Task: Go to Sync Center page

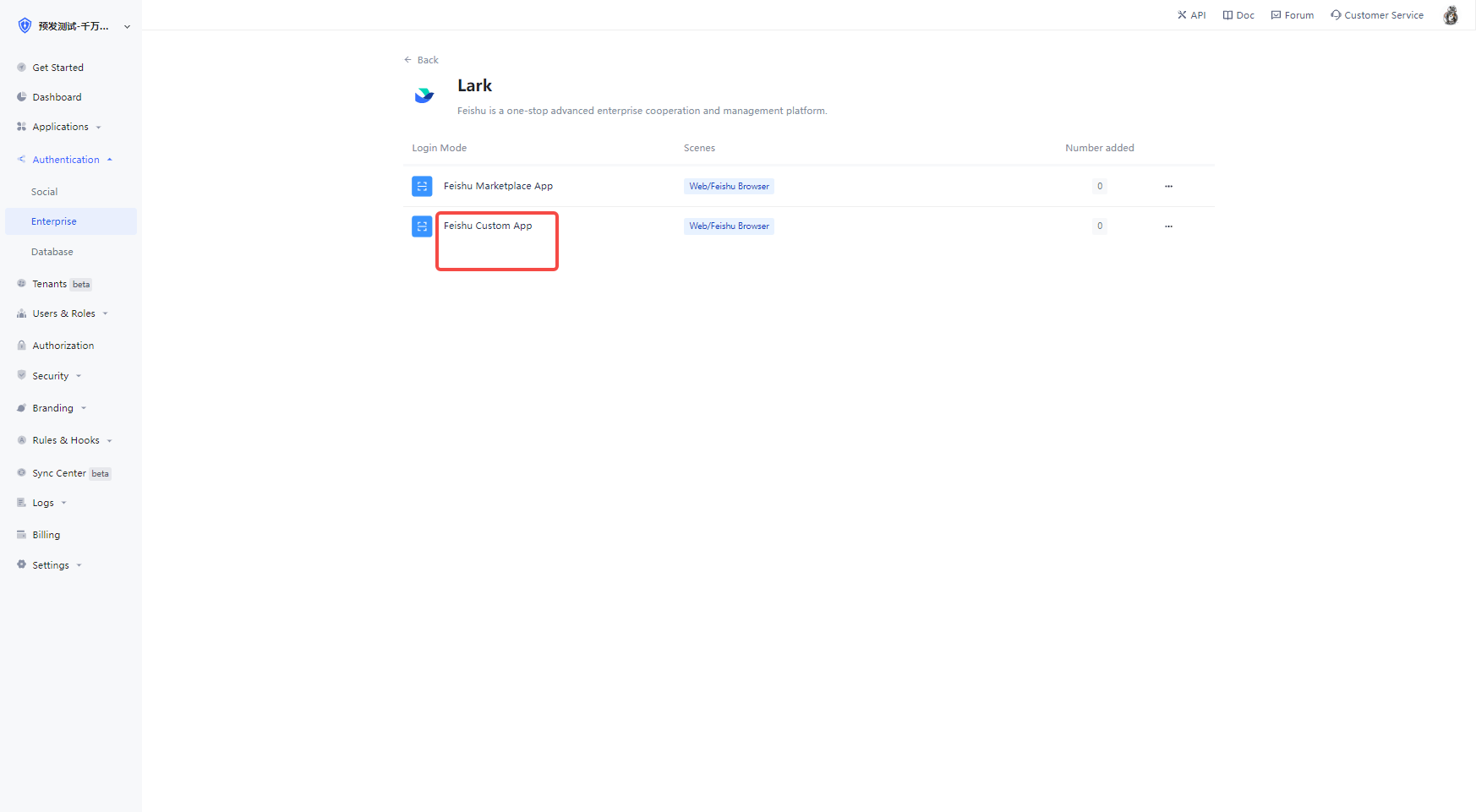Action: 59,473
